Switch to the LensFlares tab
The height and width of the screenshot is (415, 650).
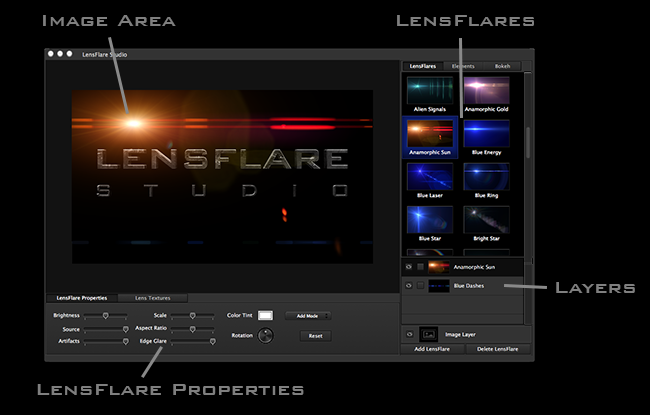[422, 66]
